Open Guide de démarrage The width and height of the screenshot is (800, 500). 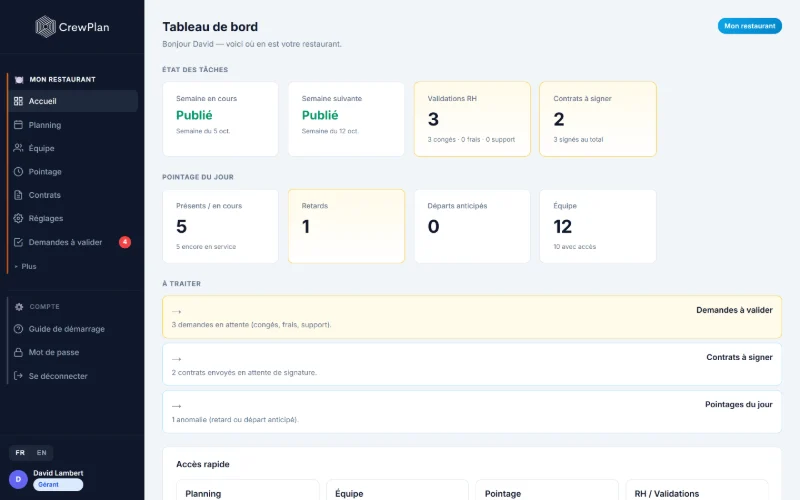(x=73, y=329)
